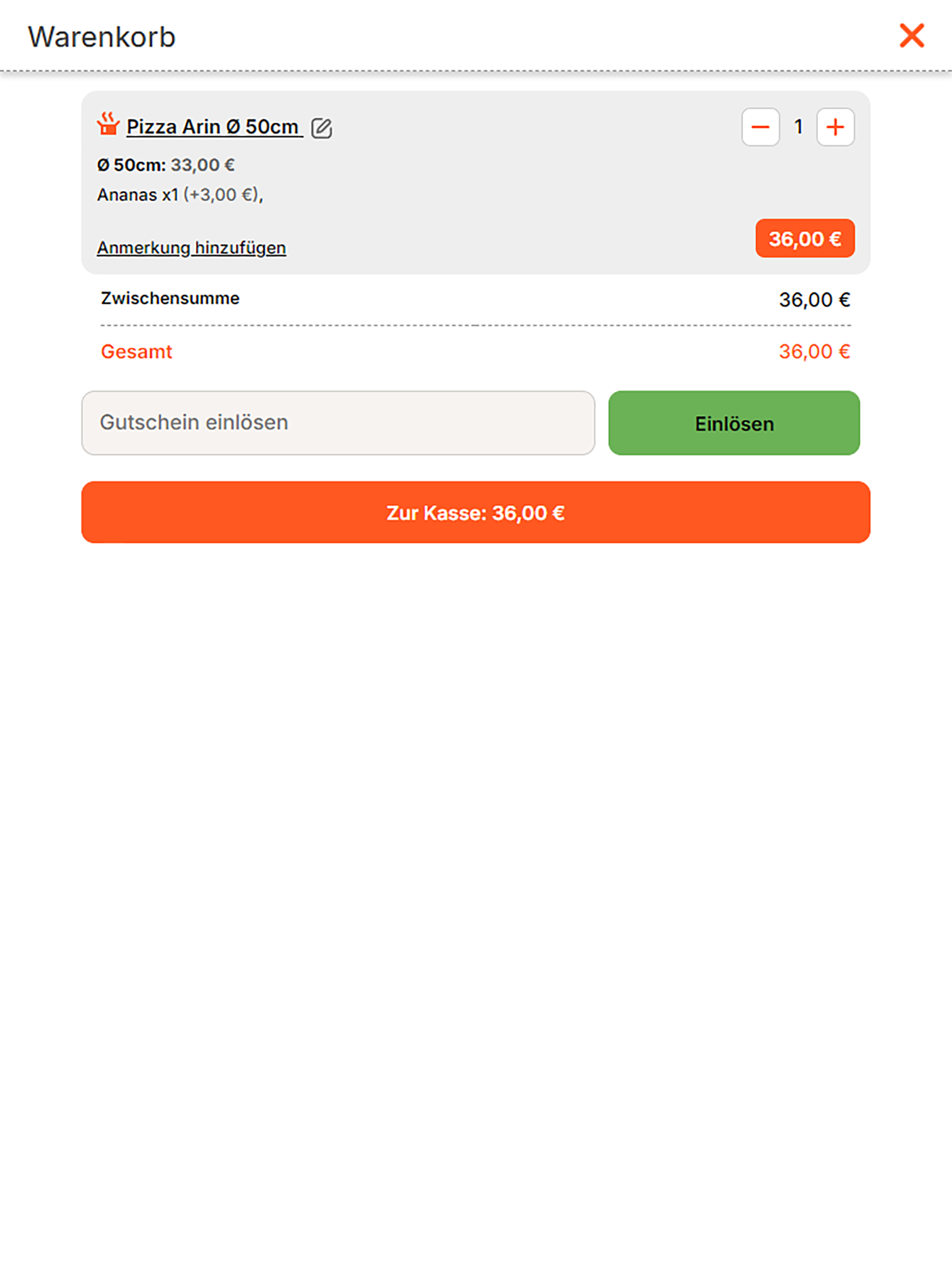Click the orange Gesamt total 36,00 €
Image resolution: width=952 pixels, height=1270 pixels.
[814, 351]
